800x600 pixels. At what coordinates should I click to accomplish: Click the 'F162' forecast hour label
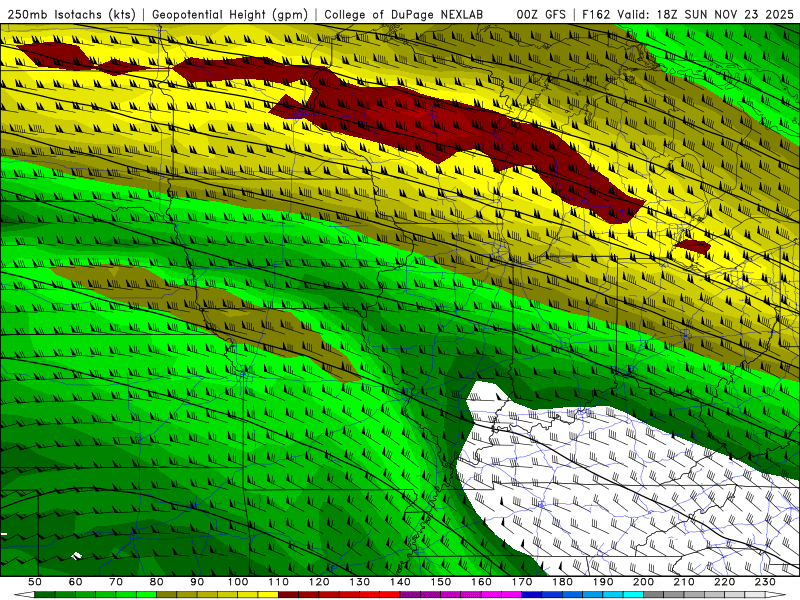596,15
